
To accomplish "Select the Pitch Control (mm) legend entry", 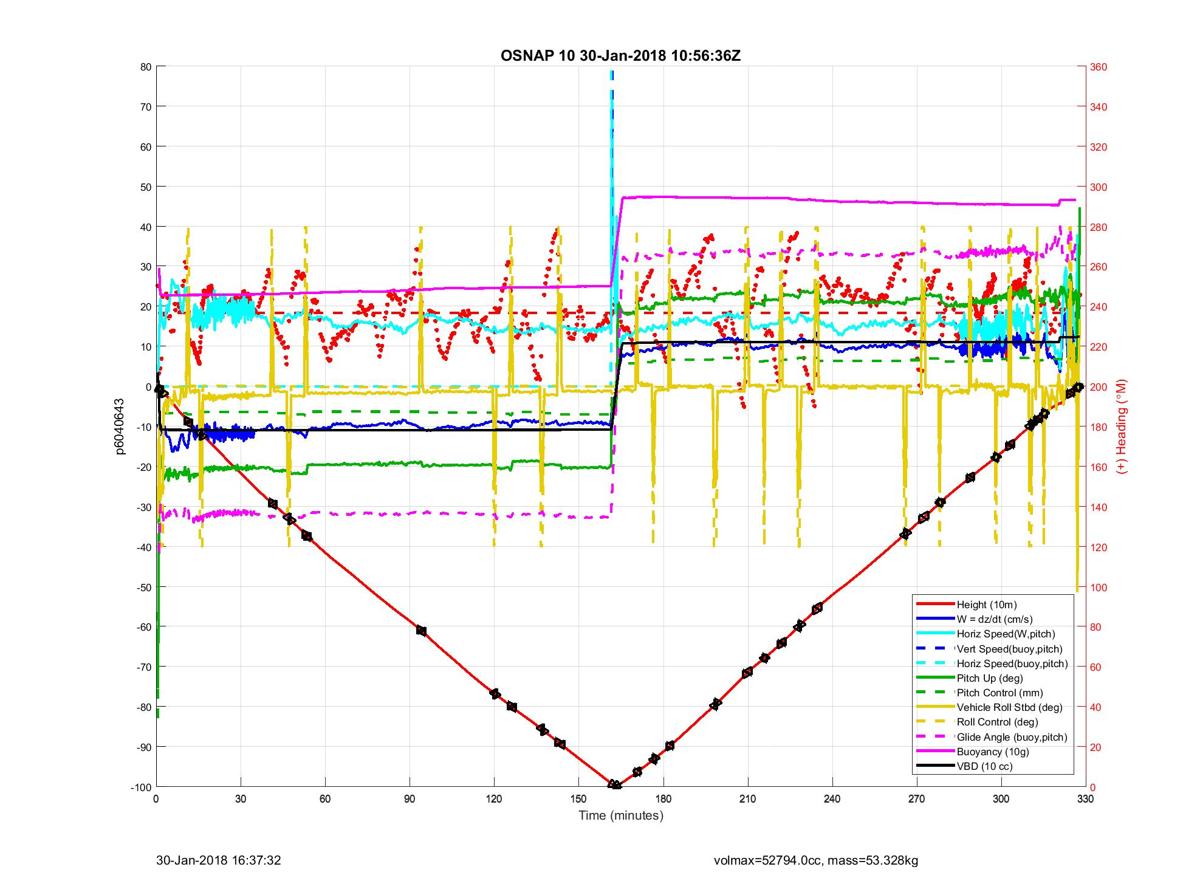I will [998, 693].
